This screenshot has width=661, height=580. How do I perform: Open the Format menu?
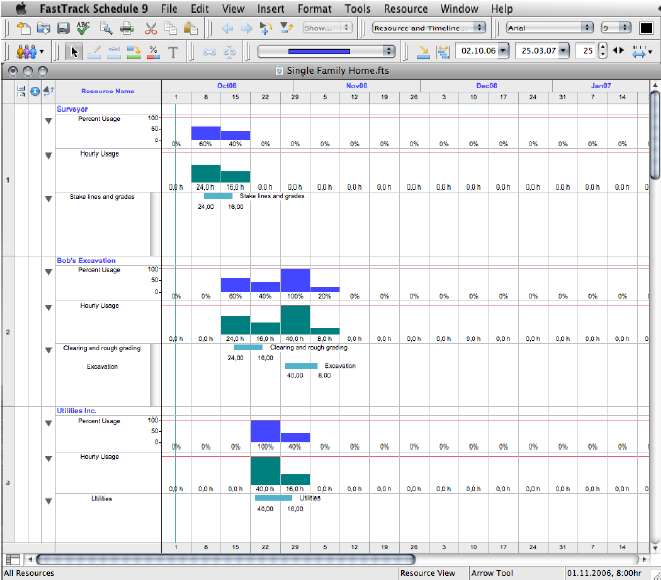click(314, 8)
